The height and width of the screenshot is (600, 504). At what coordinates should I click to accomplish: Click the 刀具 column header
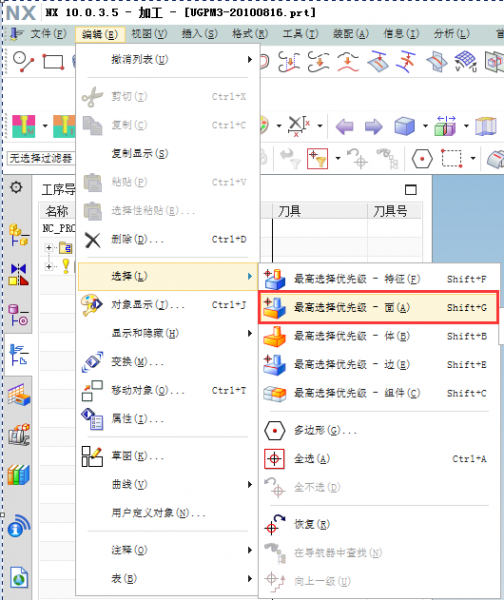320,211
